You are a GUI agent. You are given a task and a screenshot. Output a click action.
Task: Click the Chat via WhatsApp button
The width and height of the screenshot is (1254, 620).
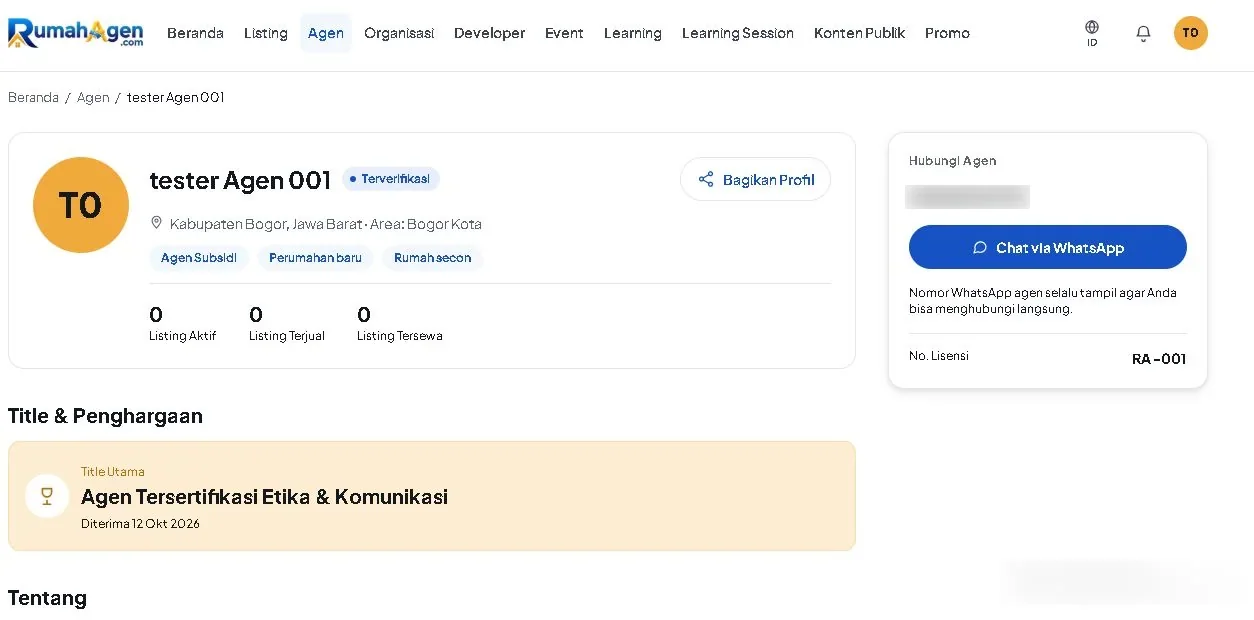pyautogui.click(x=1047, y=247)
